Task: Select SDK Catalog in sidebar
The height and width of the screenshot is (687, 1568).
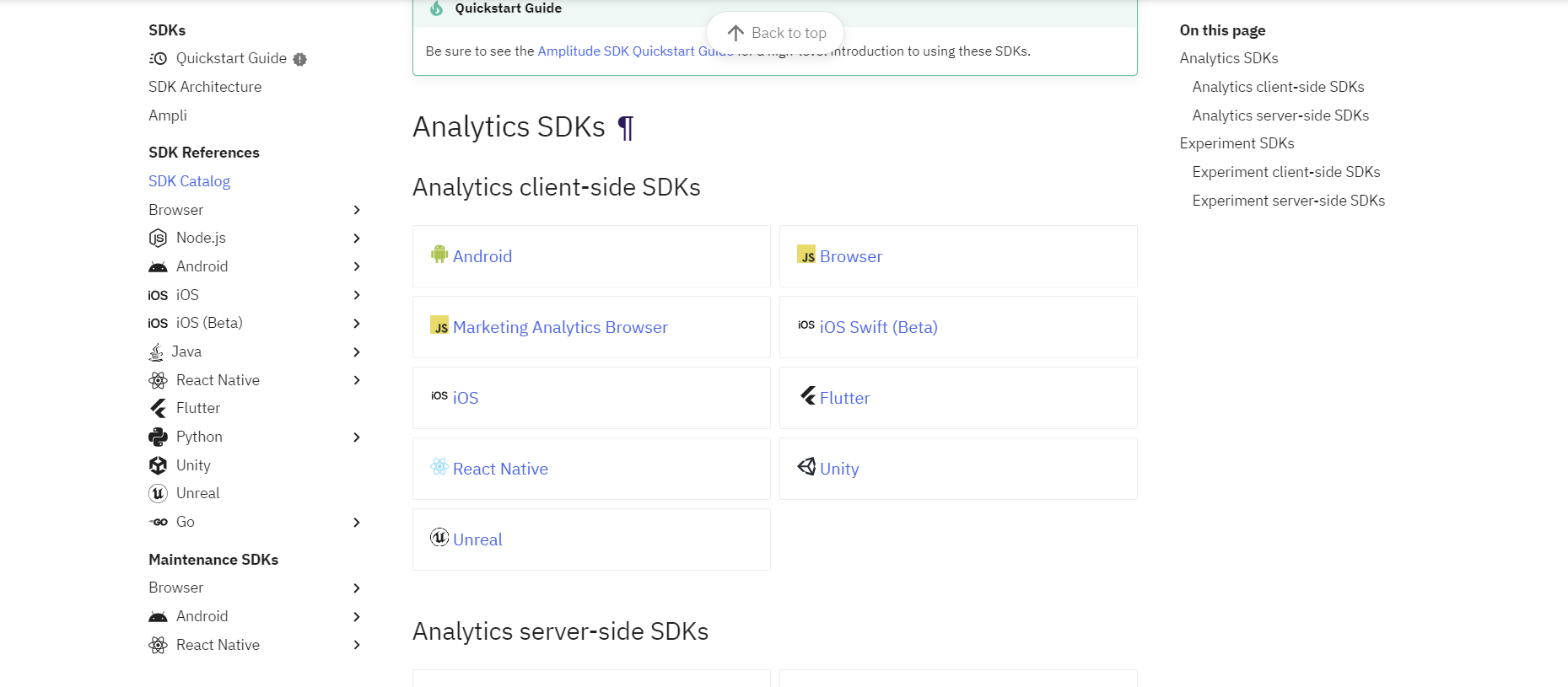Action: pos(189,181)
